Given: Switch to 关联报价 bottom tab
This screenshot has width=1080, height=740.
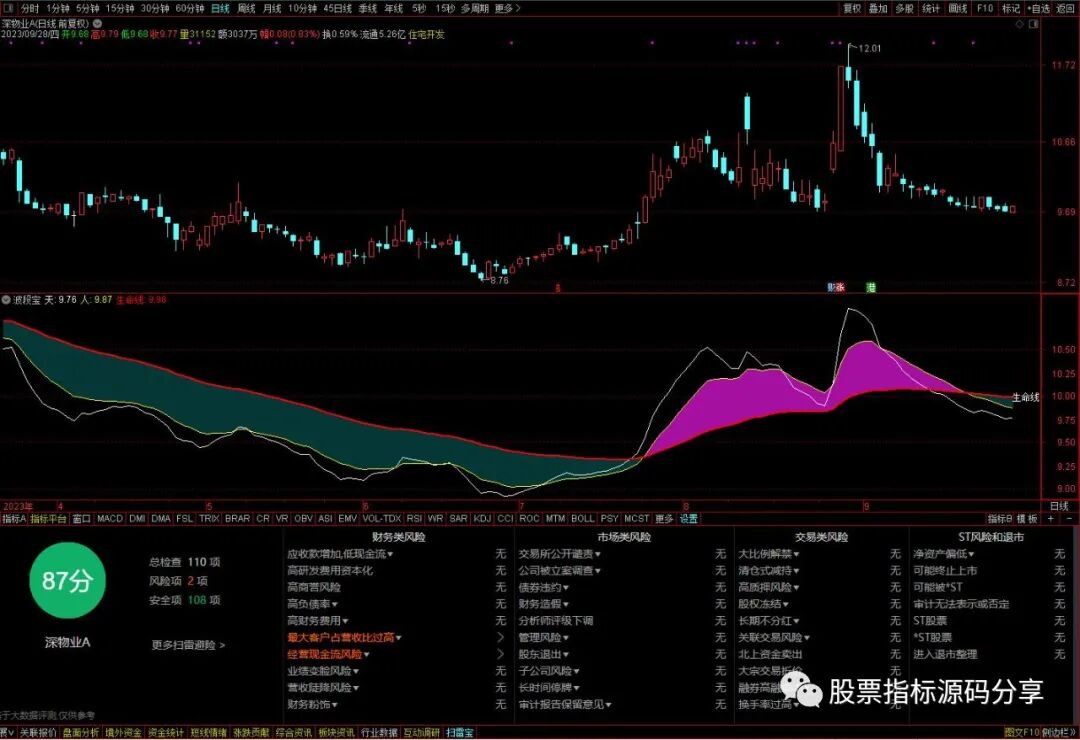Looking at the screenshot, I should tap(37, 733).
